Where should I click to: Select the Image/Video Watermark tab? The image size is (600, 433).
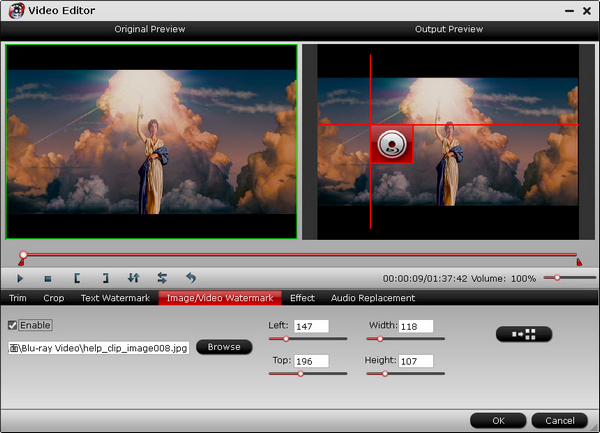pyautogui.click(x=220, y=298)
